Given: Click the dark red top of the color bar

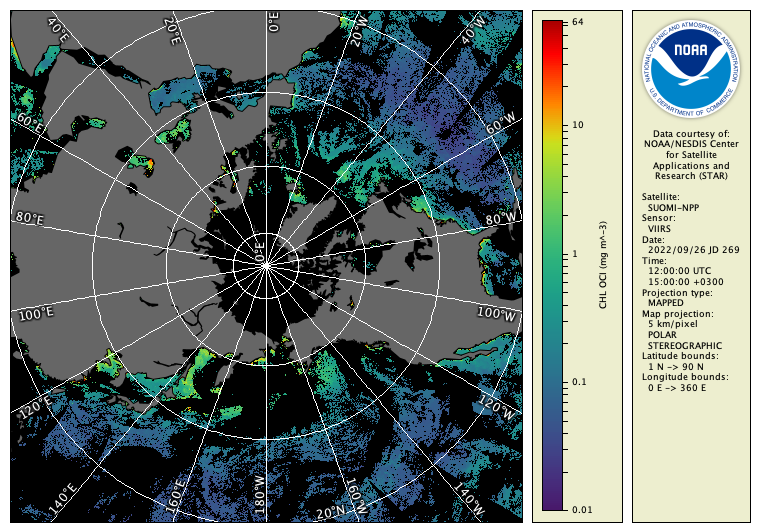Looking at the screenshot, I should coord(551,28).
